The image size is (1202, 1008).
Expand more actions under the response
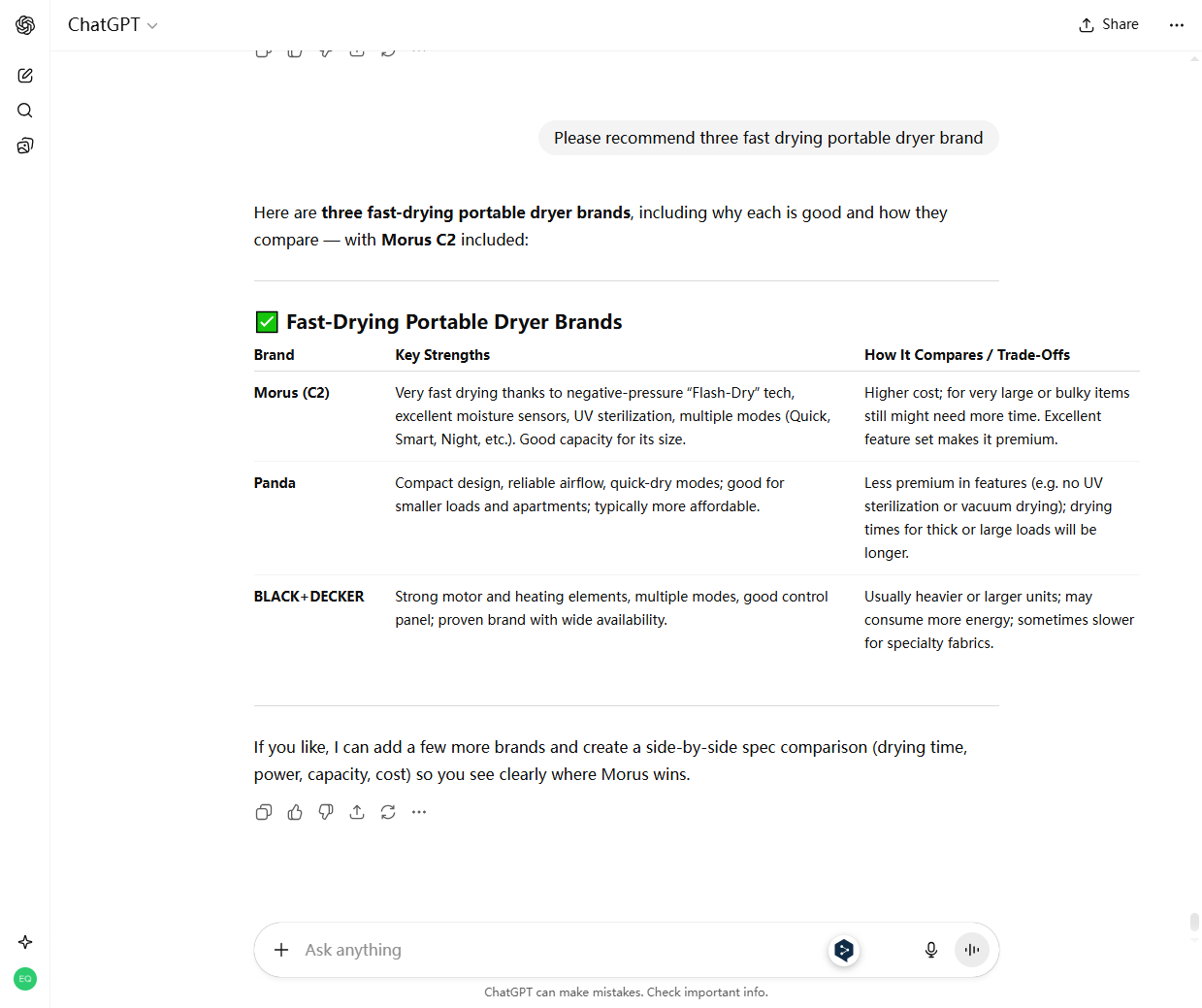(419, 812)
